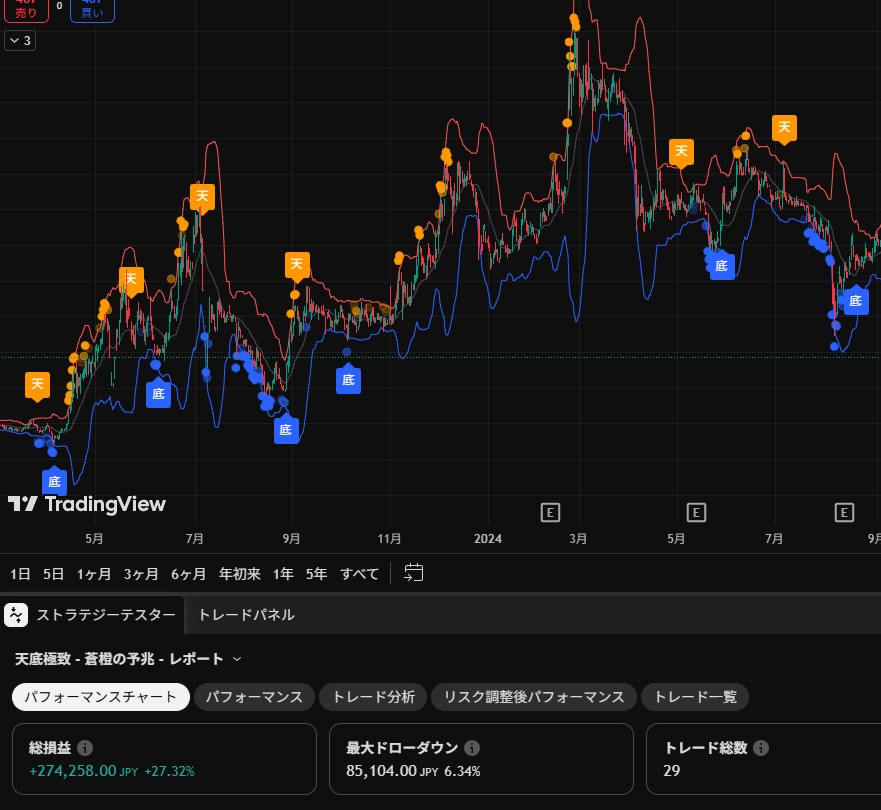Collapse the indicator legend showing 3
881x810 pixels.
(x=20, y=41)
